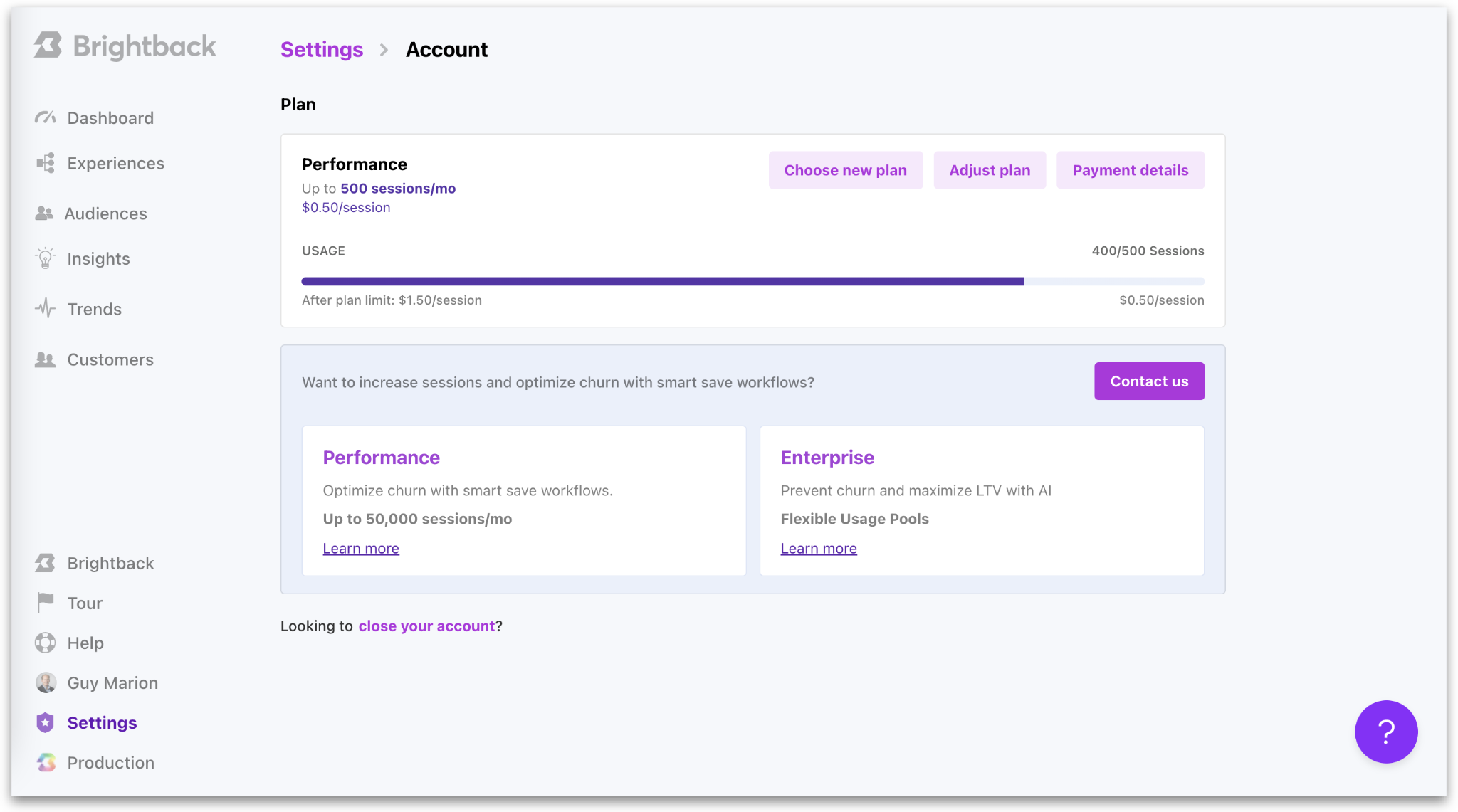The image size is (1458, 812).
Task: Open the floating question mark help button
Action: 1385,732
